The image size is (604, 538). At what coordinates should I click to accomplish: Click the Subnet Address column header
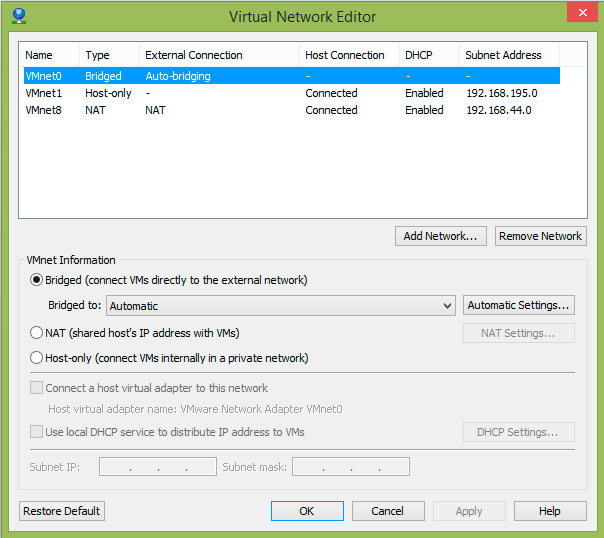503,55
